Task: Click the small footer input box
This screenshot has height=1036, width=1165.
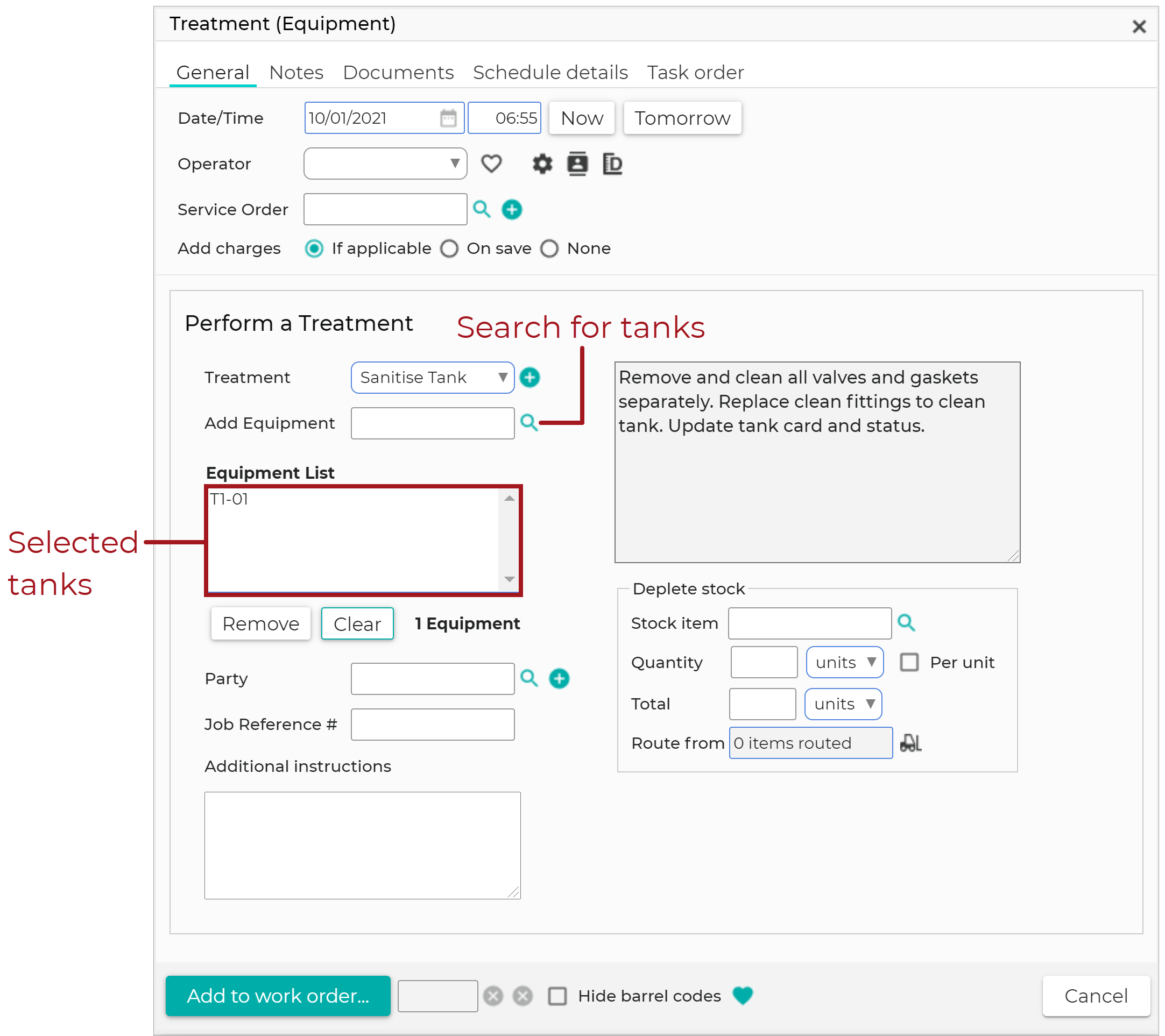Action: 437,996
